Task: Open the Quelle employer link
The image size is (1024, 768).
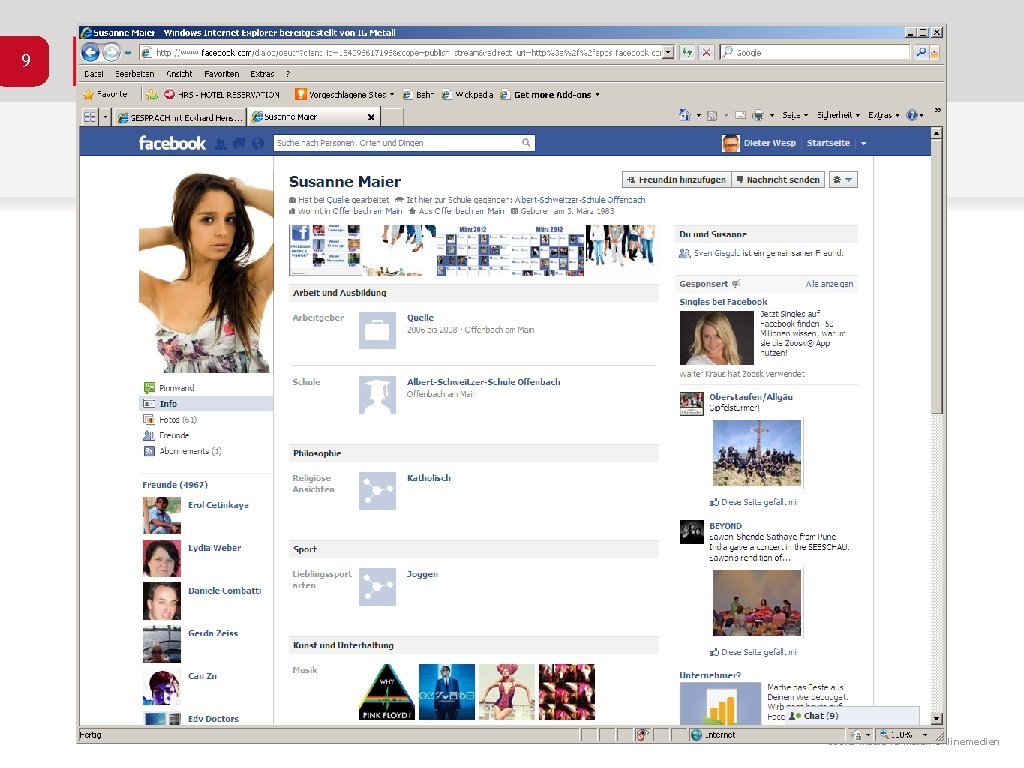Action: click(x=420, y=318)
